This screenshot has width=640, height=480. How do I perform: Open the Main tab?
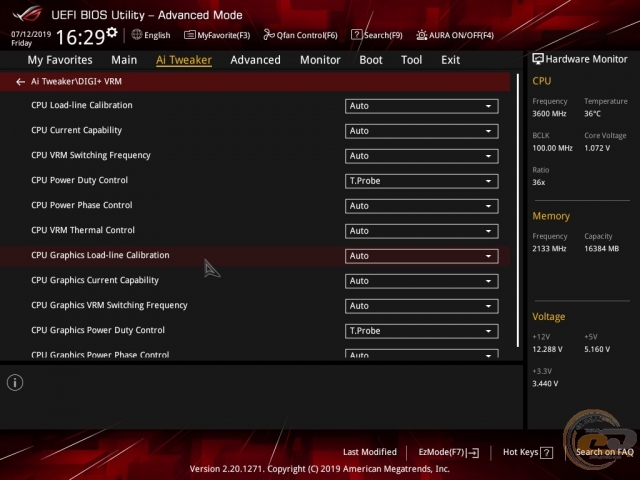(x=124, y=60)
